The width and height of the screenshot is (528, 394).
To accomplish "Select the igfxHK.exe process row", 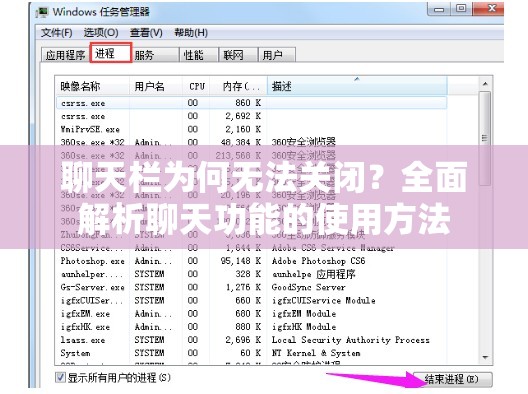I will [x=252, y=327].
